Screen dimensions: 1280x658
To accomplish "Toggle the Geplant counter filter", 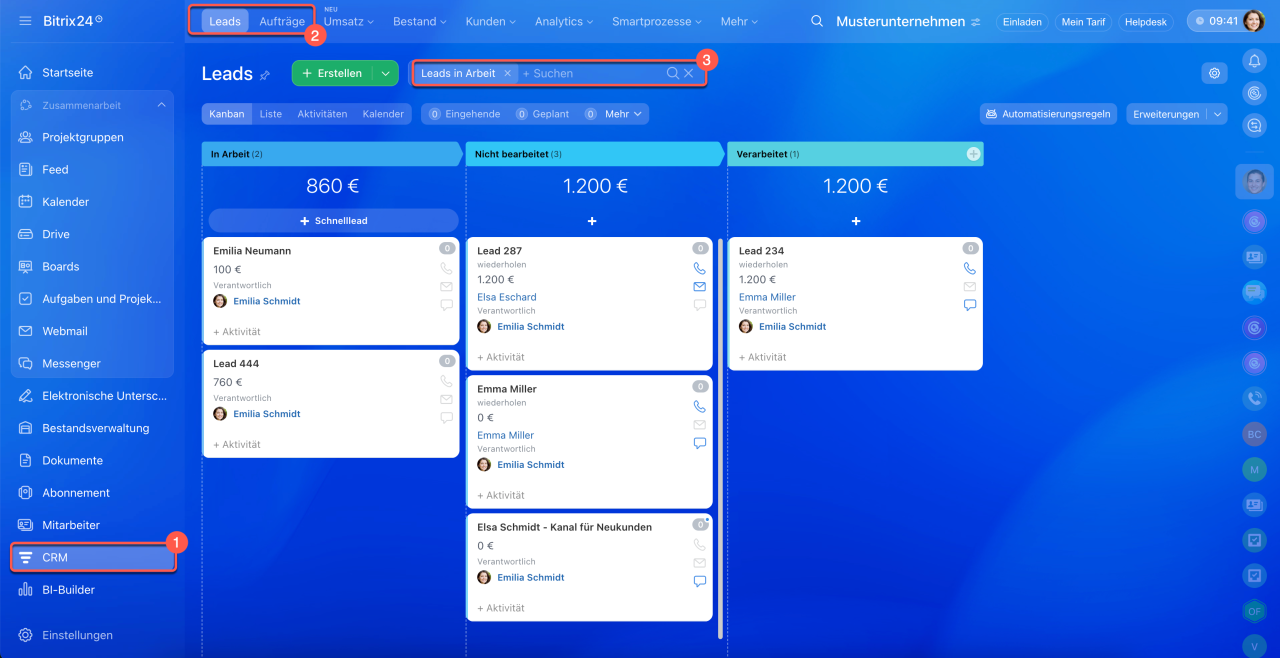I will (543, 114).
